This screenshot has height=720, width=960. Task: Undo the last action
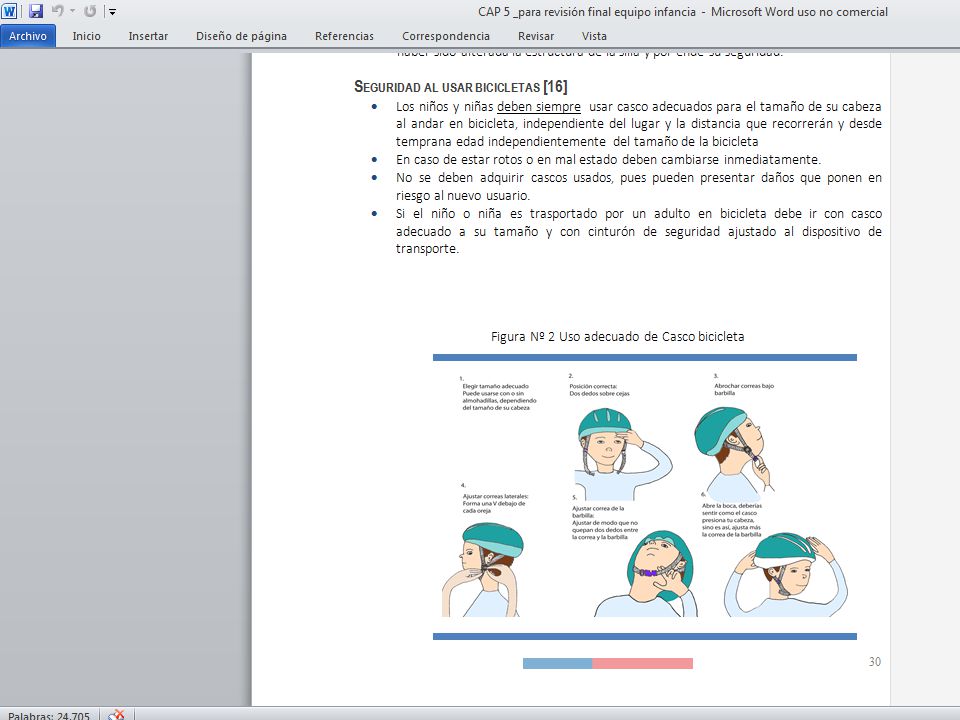click(58, 10)
